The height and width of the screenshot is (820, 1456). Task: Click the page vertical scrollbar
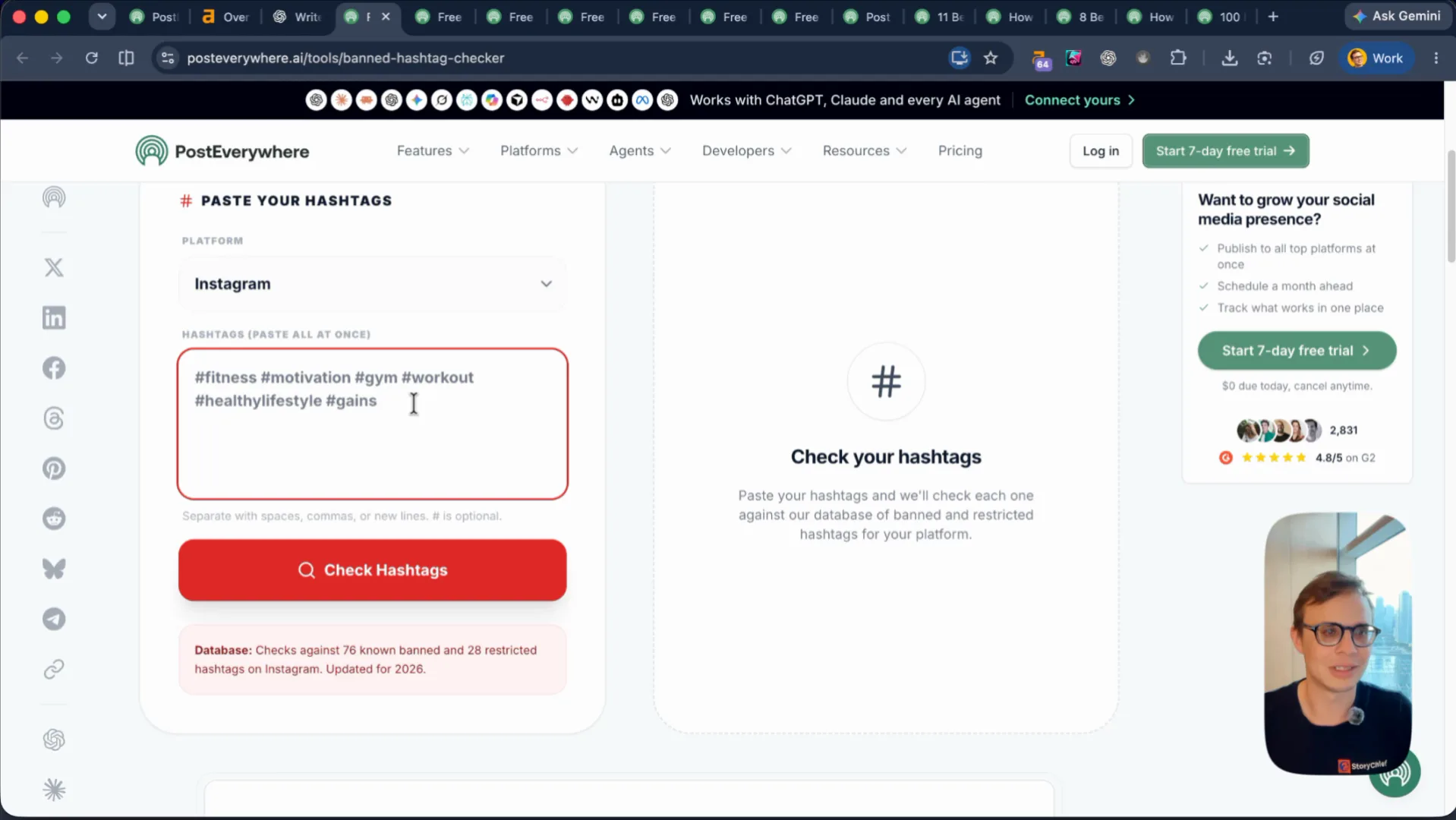(1451, 206)
